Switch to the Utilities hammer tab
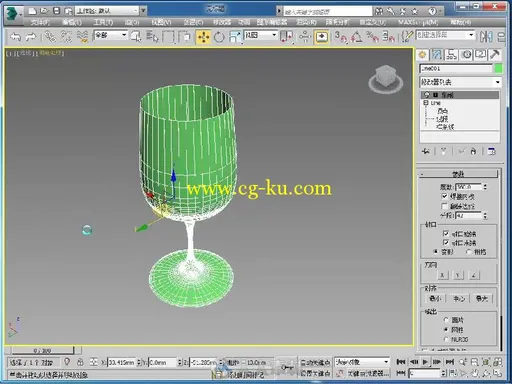The height and width of the screenshot is (384, 512). tap(495, 55)
